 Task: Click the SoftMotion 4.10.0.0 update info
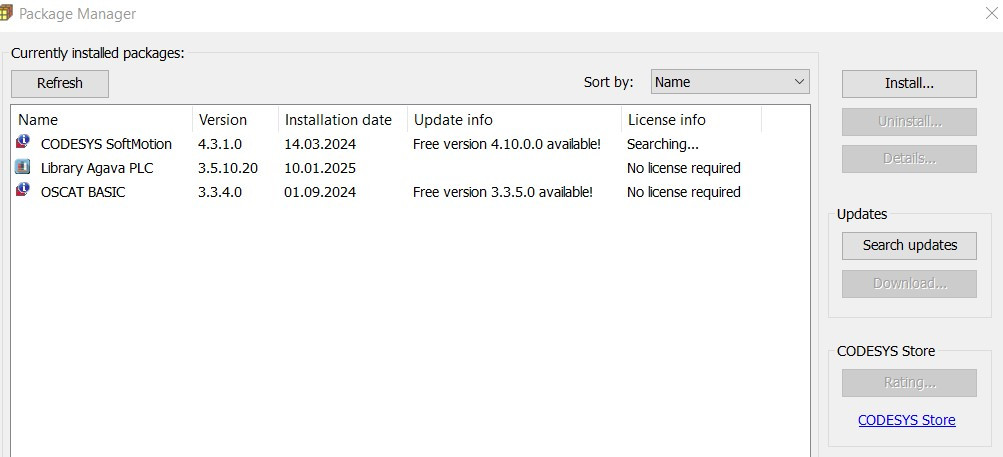coord(506,144)
